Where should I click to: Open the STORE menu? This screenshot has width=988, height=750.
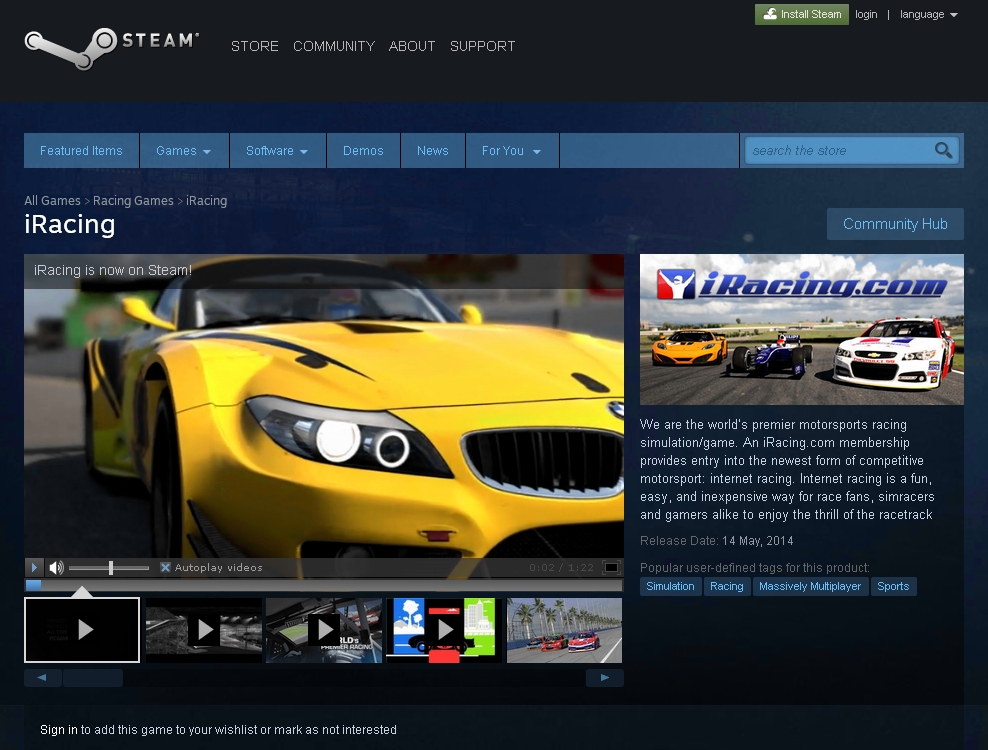(255, 46)
